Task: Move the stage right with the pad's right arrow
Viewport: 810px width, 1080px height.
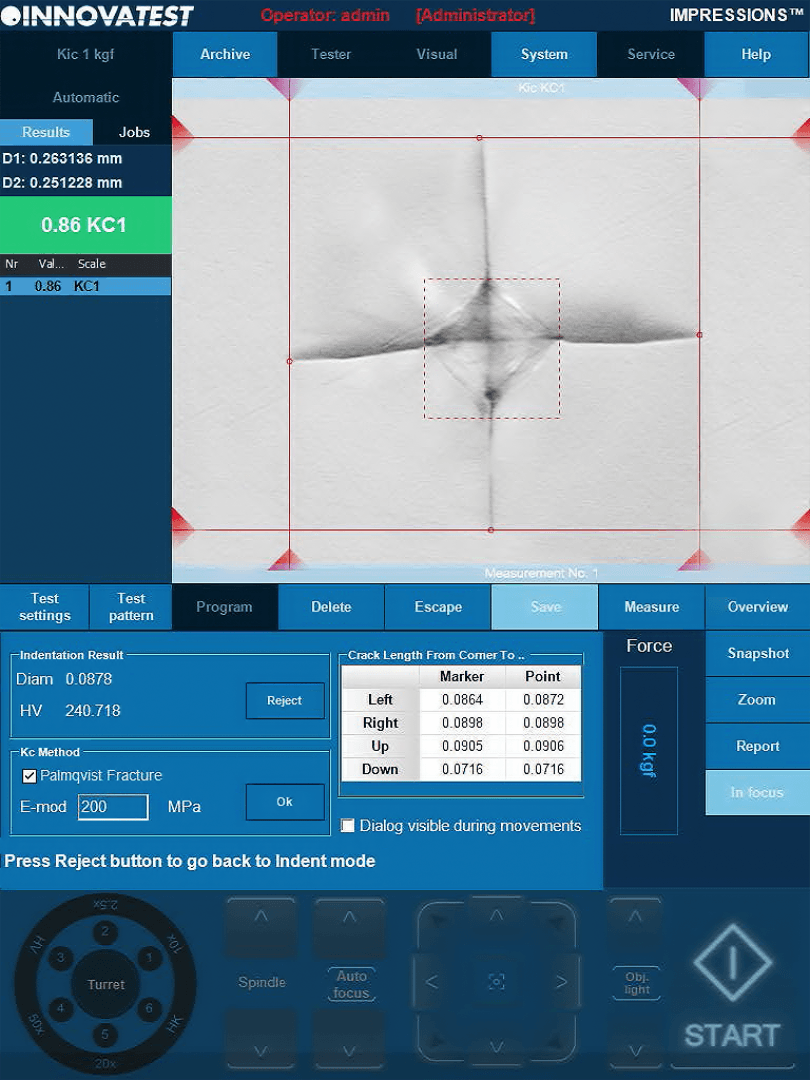Action: [561, 982]
